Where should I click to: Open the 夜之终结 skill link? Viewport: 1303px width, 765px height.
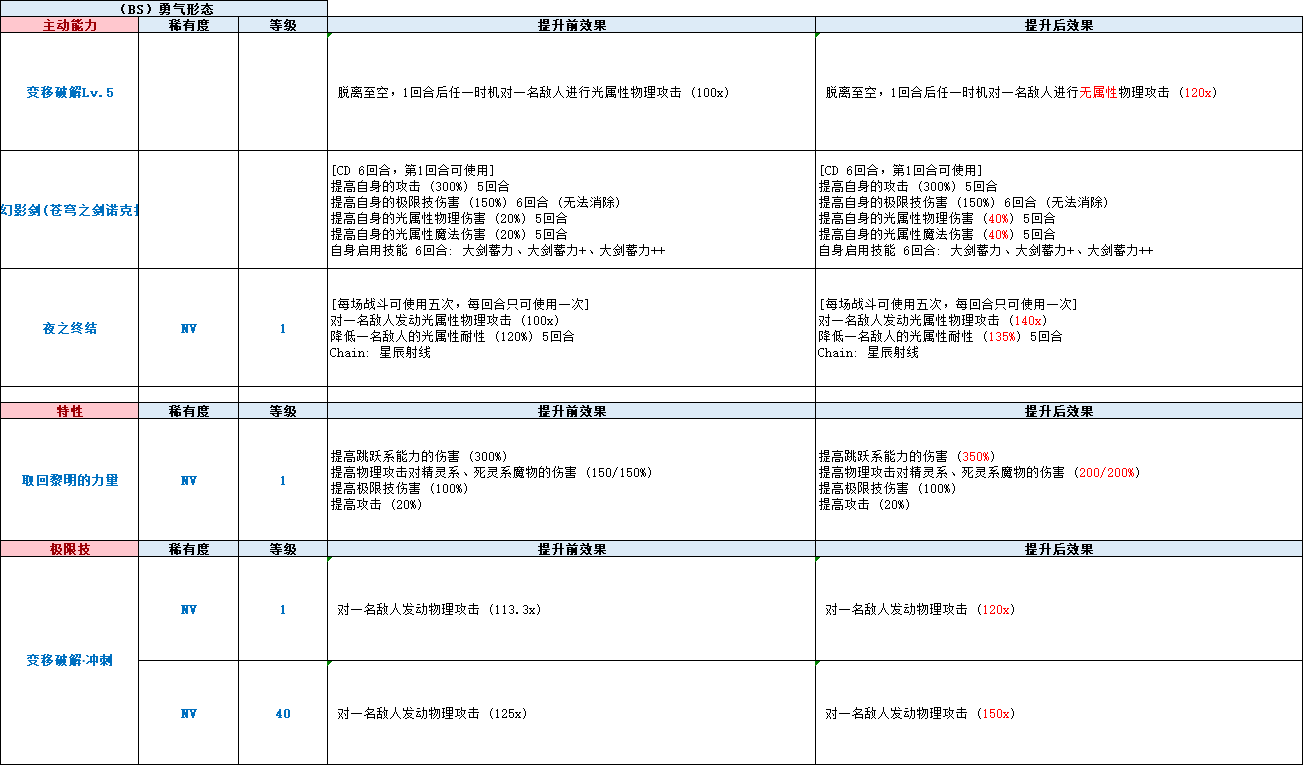pyautogui.click(x=70, y=328)
